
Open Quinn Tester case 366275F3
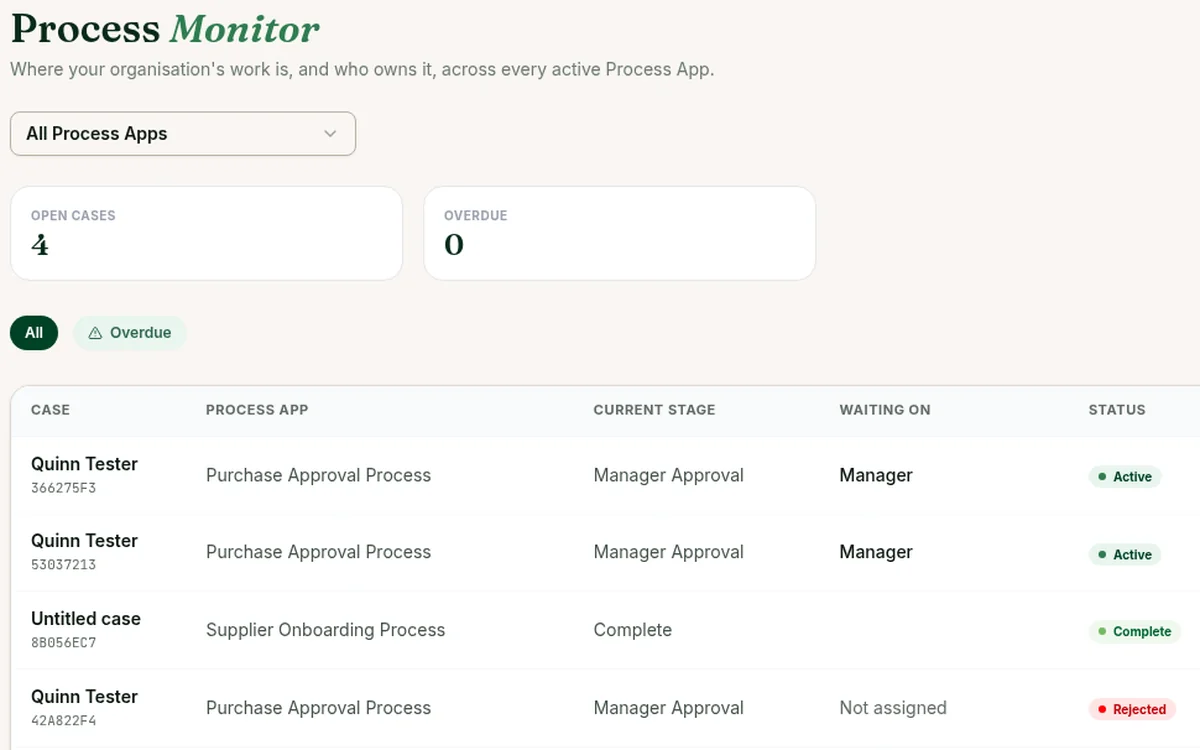point(84,464)
